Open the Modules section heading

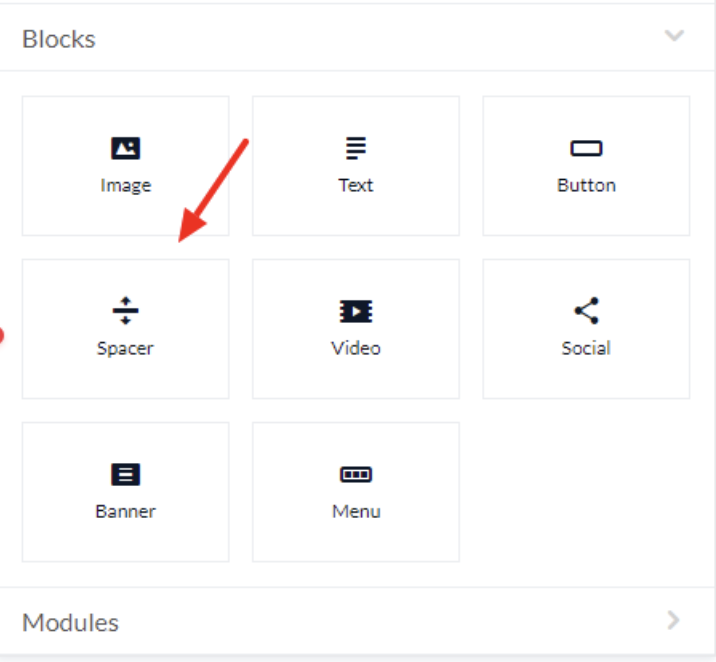point(70,623)
